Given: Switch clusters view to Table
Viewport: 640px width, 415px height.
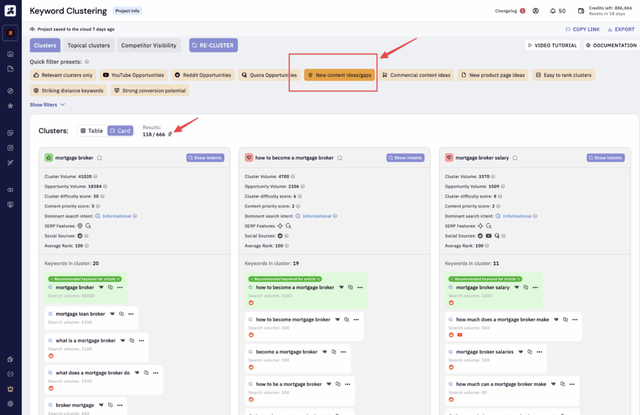Looking at the screenshot, I should coord(91,131).
